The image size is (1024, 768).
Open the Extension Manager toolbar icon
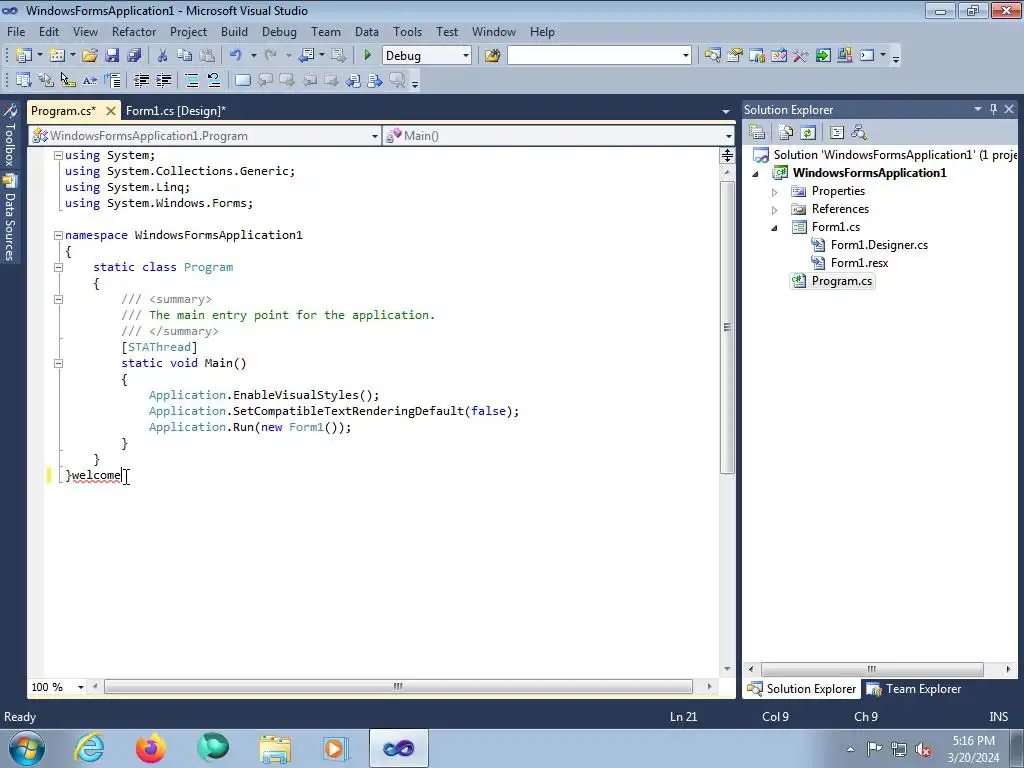[844, 56]
